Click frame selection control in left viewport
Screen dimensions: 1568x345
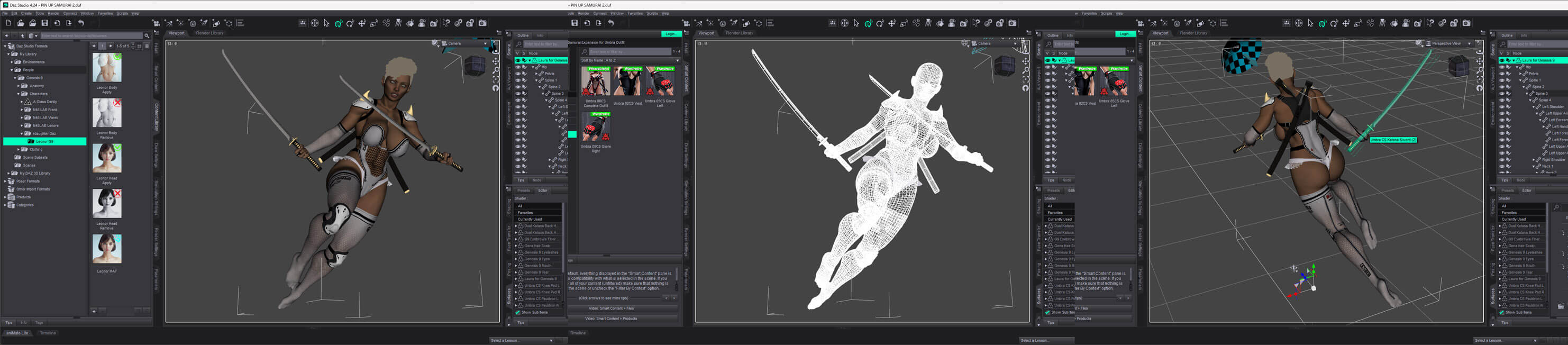(496, 79)
